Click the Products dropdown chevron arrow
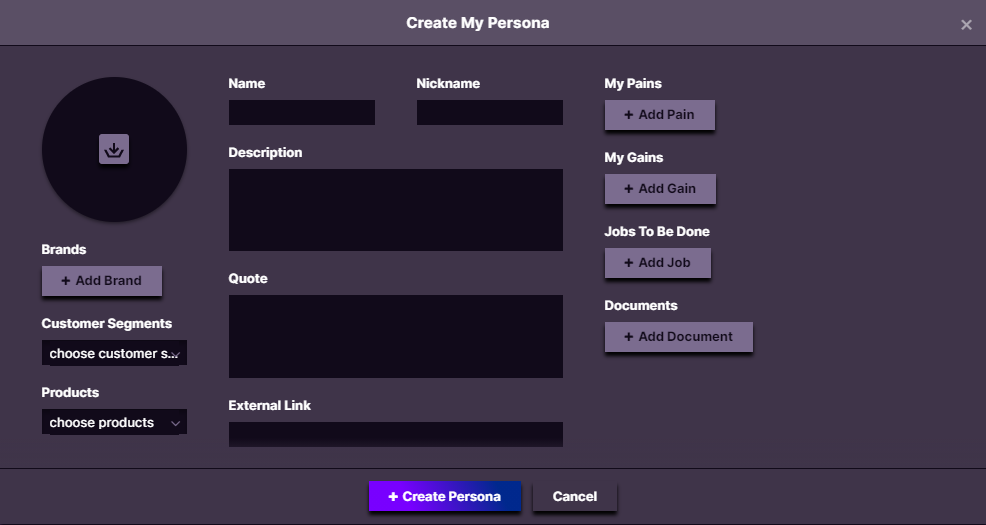This screenshot has width=986, height=525. click(175, 423)
